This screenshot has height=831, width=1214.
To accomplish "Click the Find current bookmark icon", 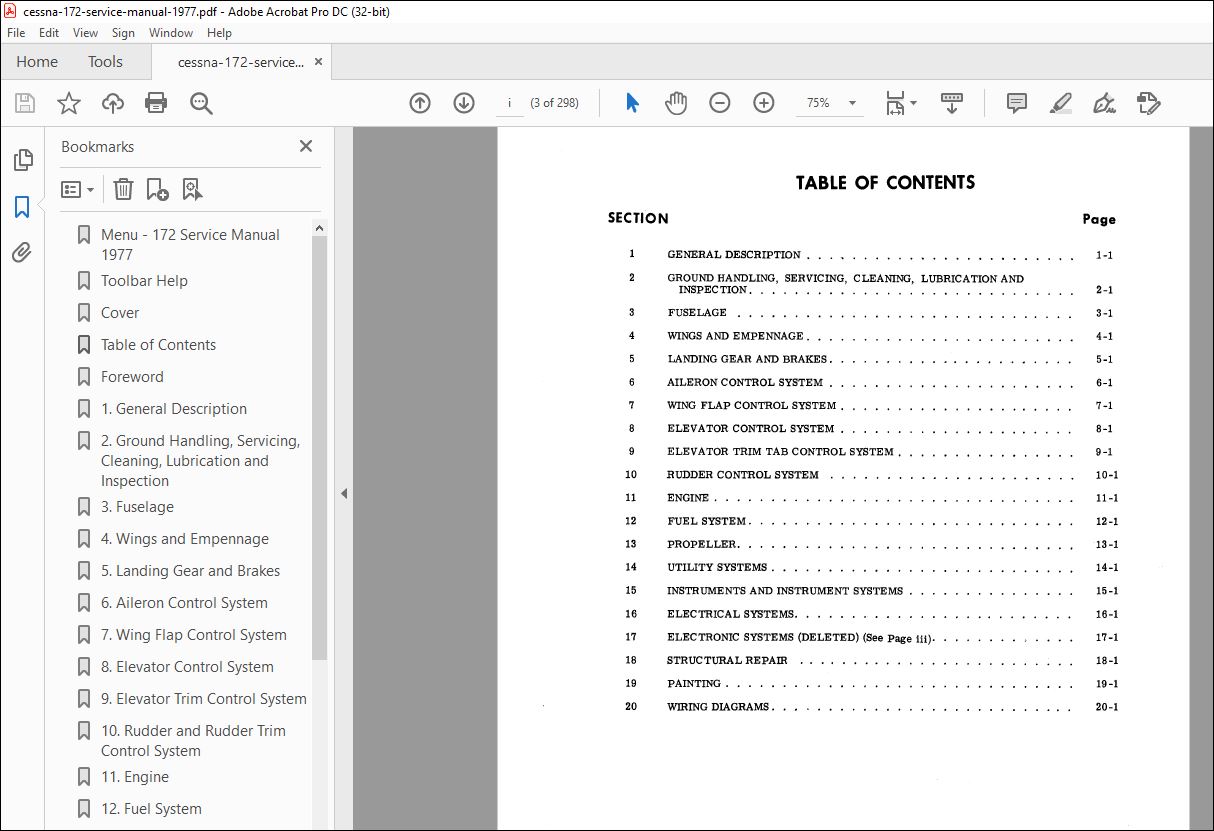I will click(x=192, y=189).
